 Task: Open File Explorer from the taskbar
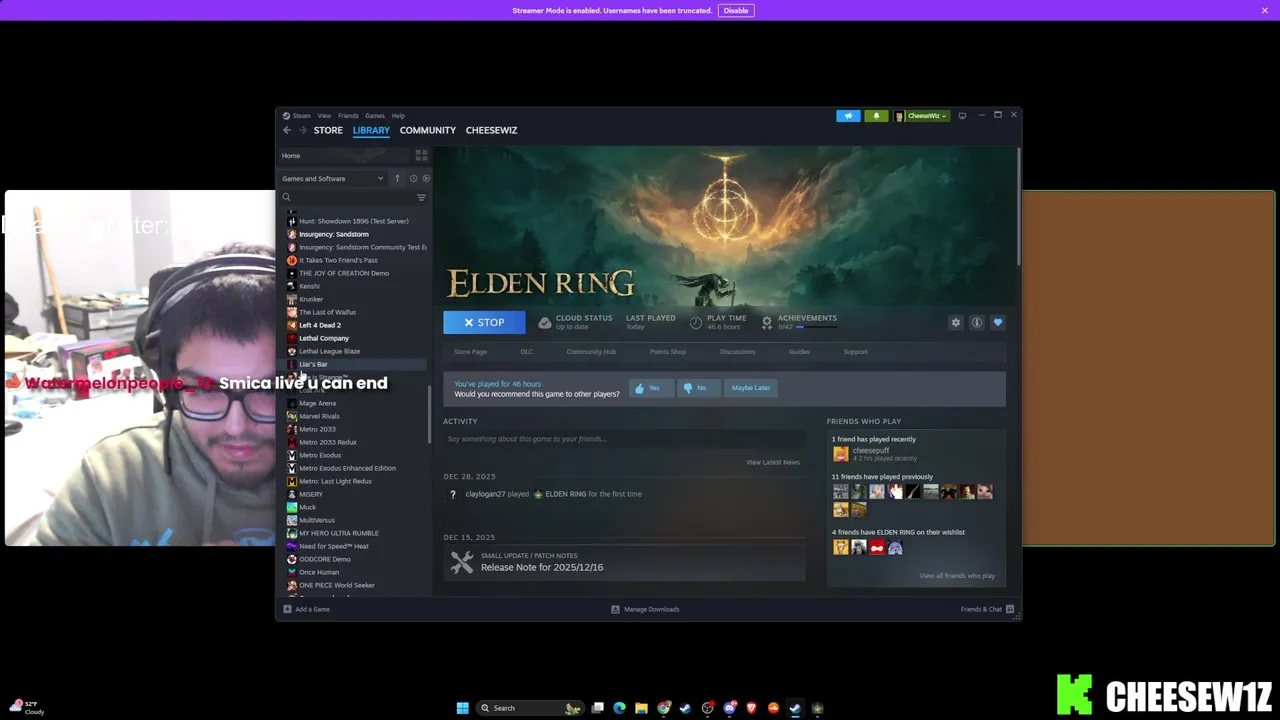(641, 708)
